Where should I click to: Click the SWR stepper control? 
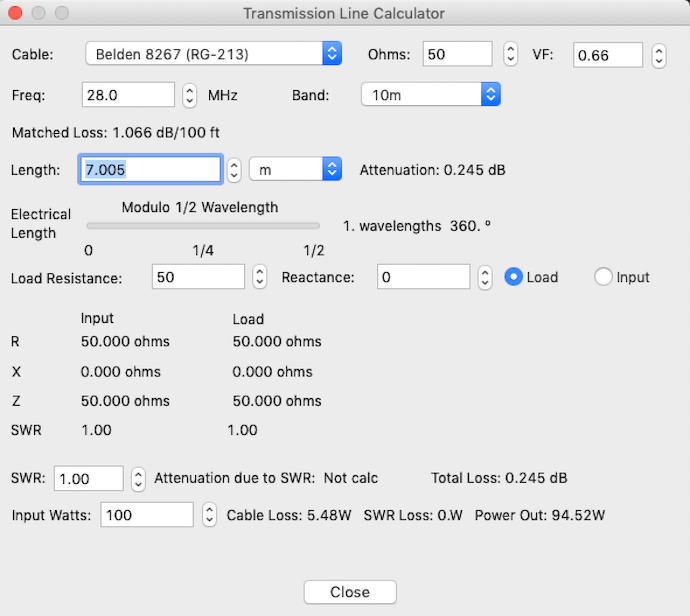pos(138,479)
